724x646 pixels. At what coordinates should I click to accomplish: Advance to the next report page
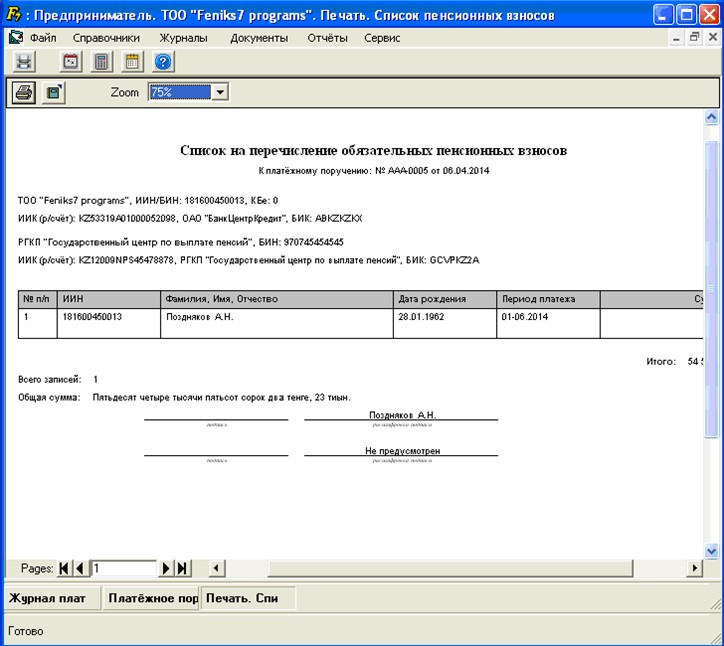click(x=167, y=568)
